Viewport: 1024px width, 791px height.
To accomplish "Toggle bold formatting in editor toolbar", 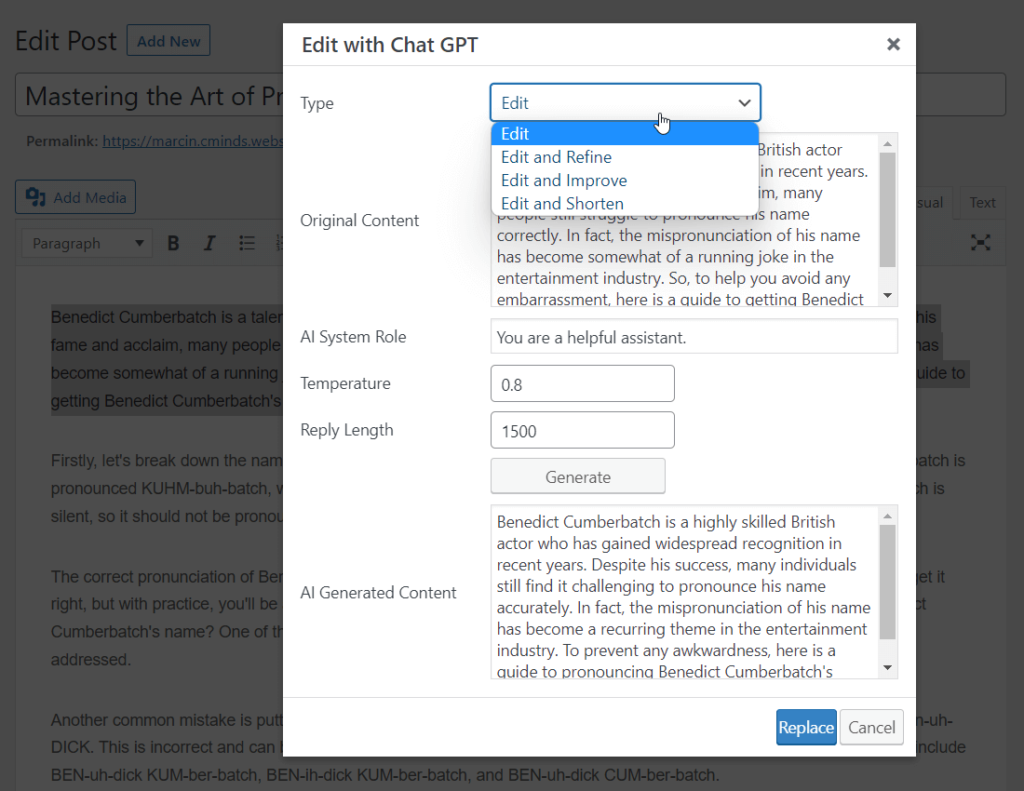I will tap(173, 243).
